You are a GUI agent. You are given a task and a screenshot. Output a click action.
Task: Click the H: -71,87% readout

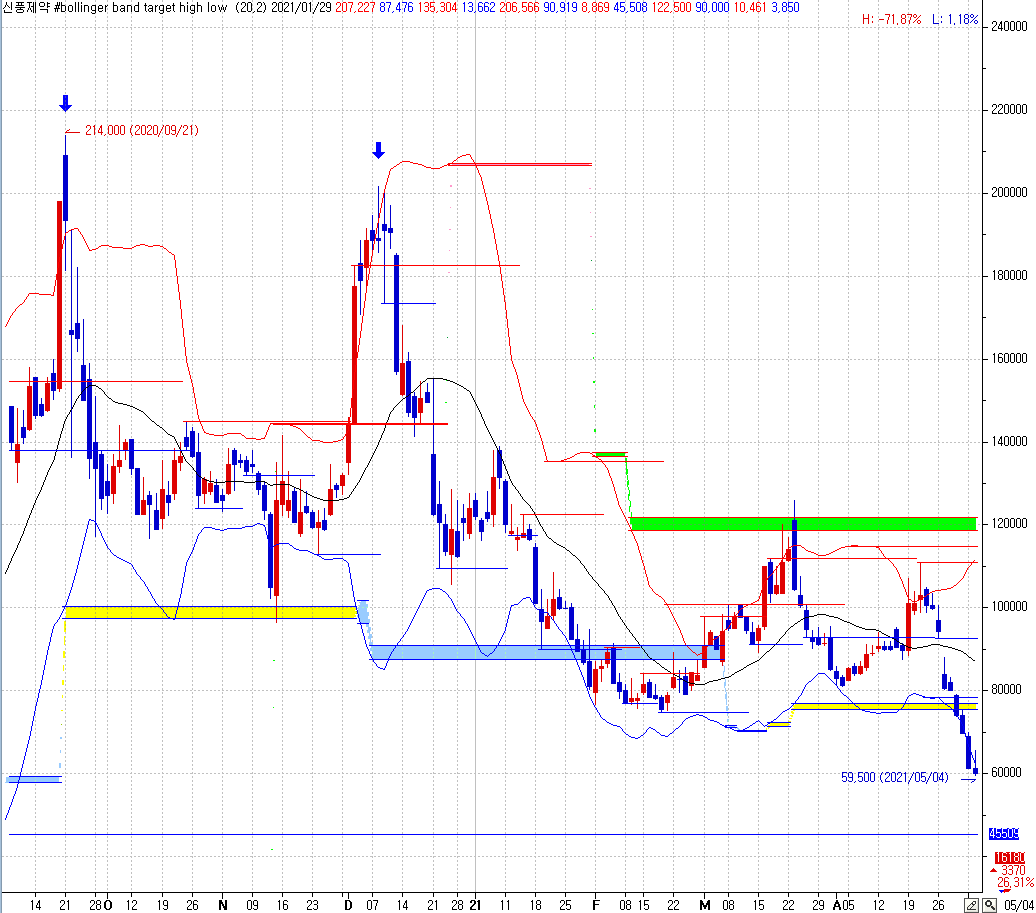point(891,19)
